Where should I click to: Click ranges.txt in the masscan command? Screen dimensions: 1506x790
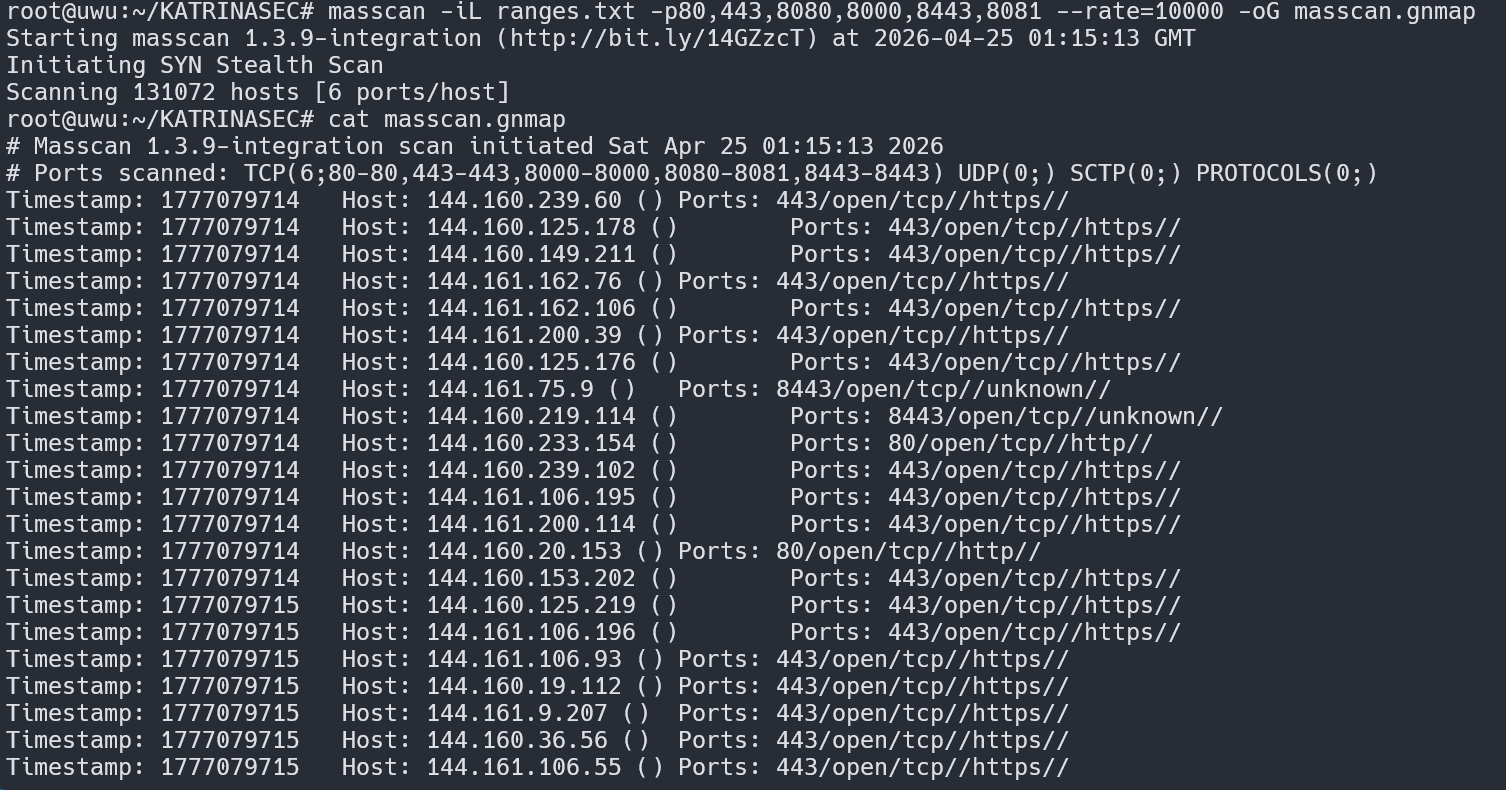click(x=552, y=12)
